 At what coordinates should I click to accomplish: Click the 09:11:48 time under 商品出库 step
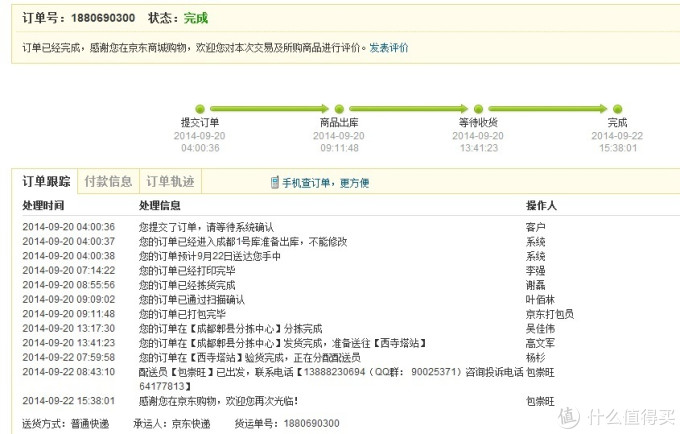[339, 148]
